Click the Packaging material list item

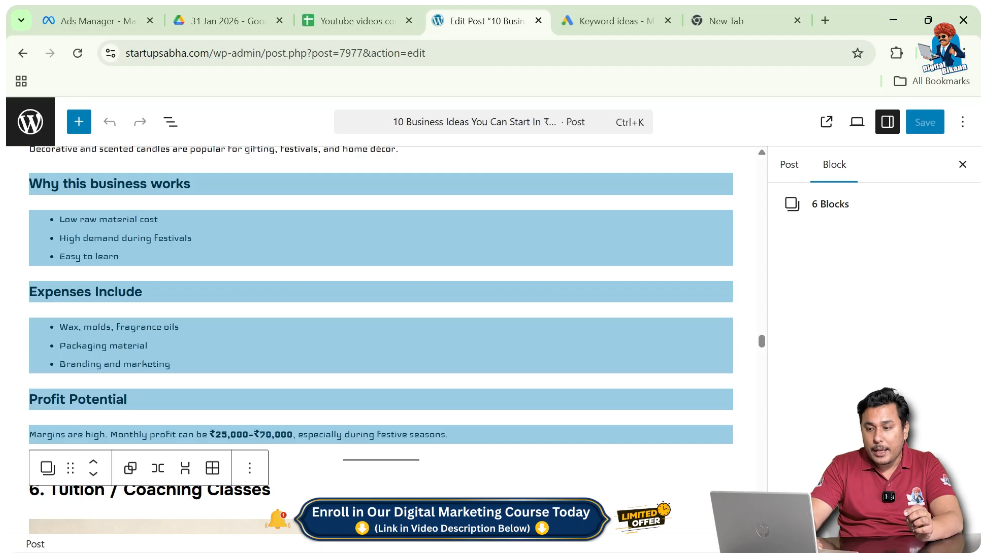click(103, 345)
